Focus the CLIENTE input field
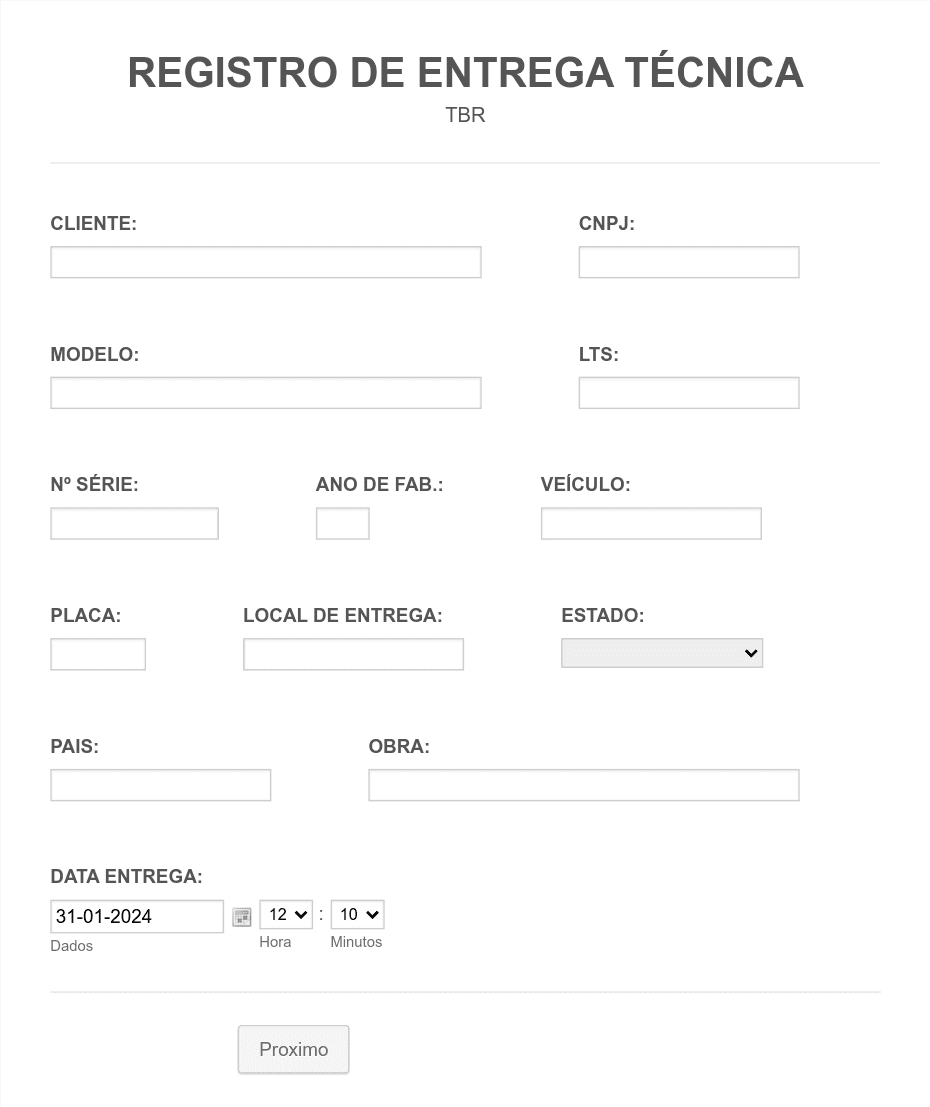 [266, 263]
